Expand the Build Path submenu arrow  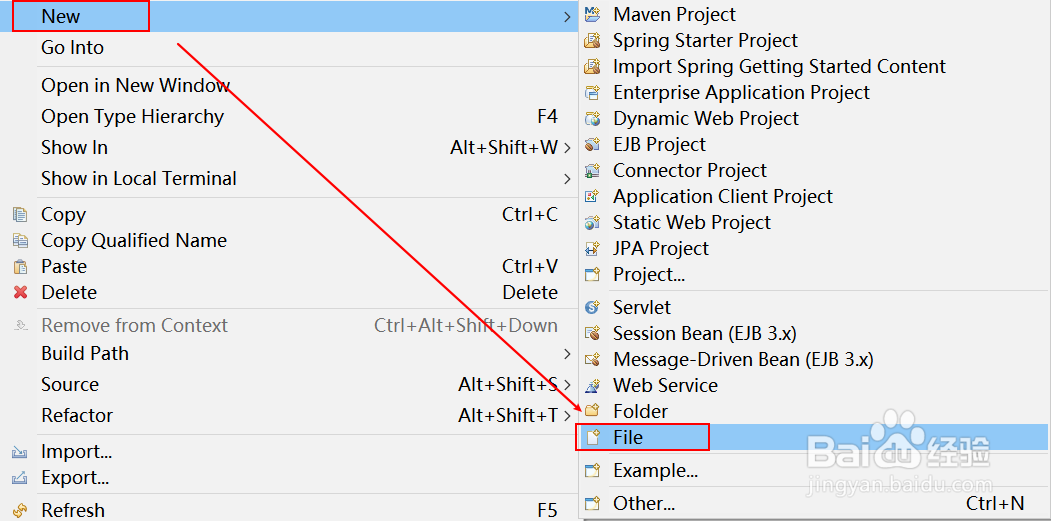pyautogui.click(x=567, y=353)
